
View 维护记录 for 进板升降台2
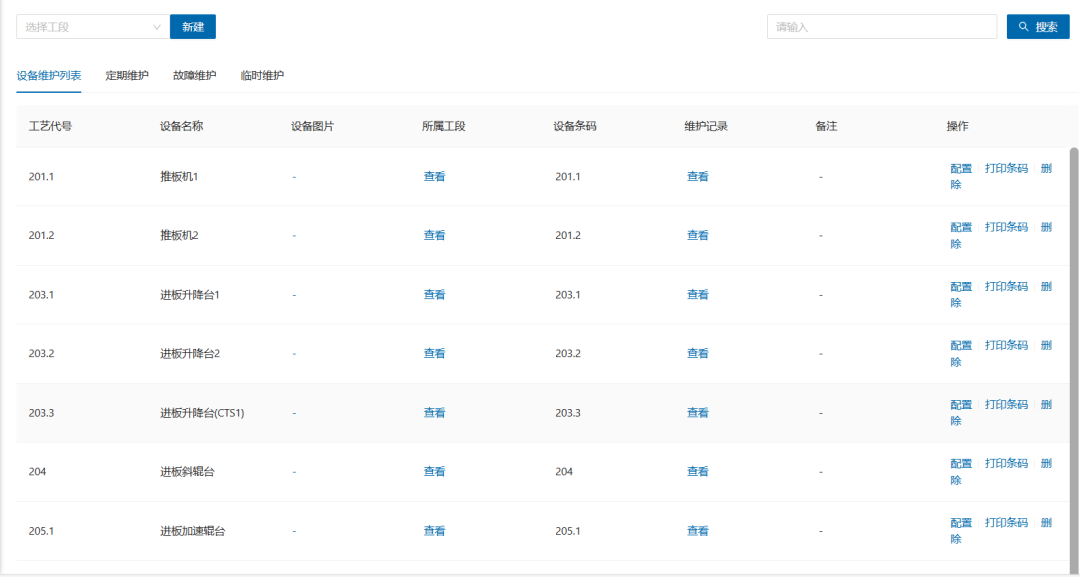(x=698, y=354)
